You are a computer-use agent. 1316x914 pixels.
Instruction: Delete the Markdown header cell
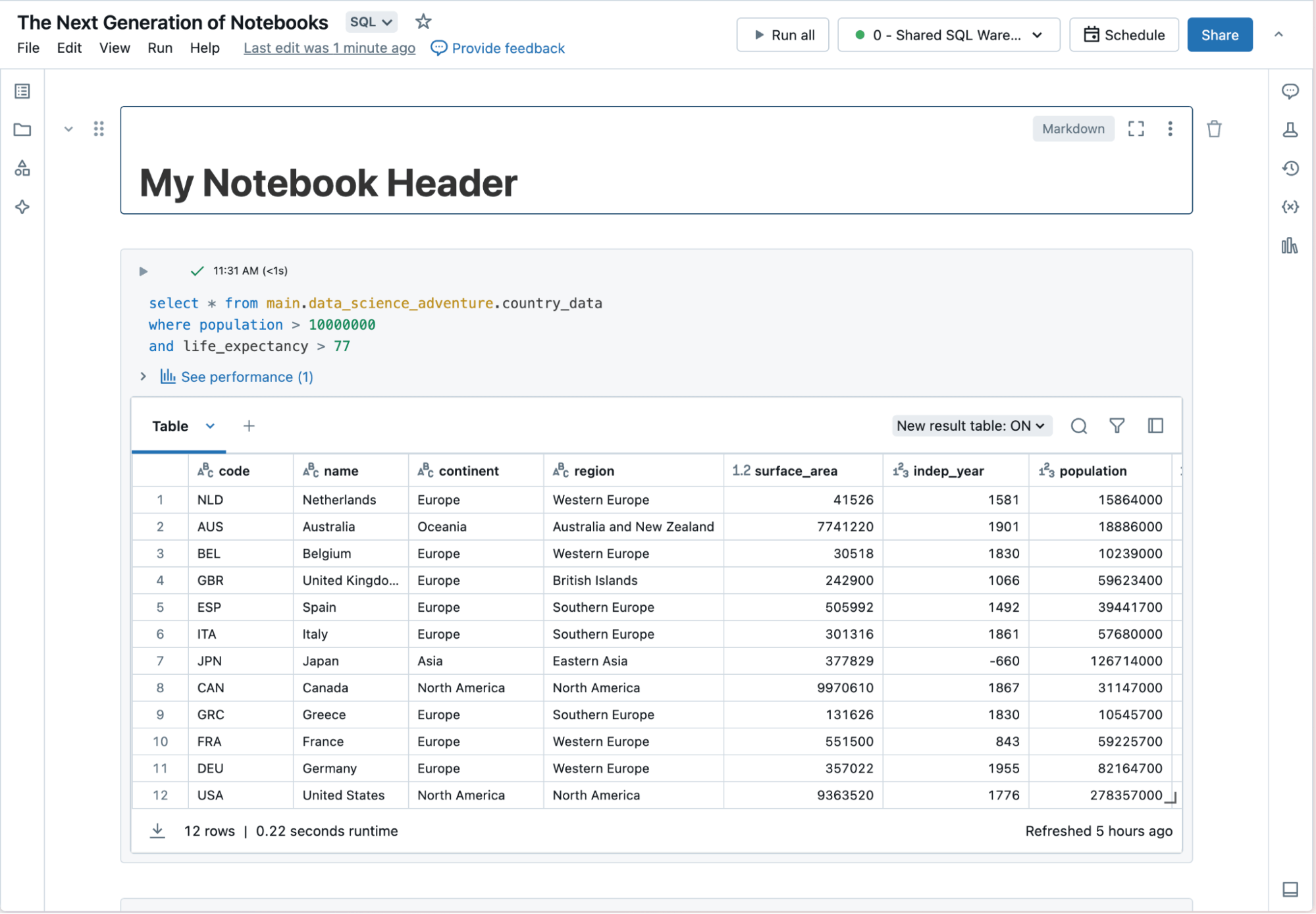click(x=1215, y=129)
